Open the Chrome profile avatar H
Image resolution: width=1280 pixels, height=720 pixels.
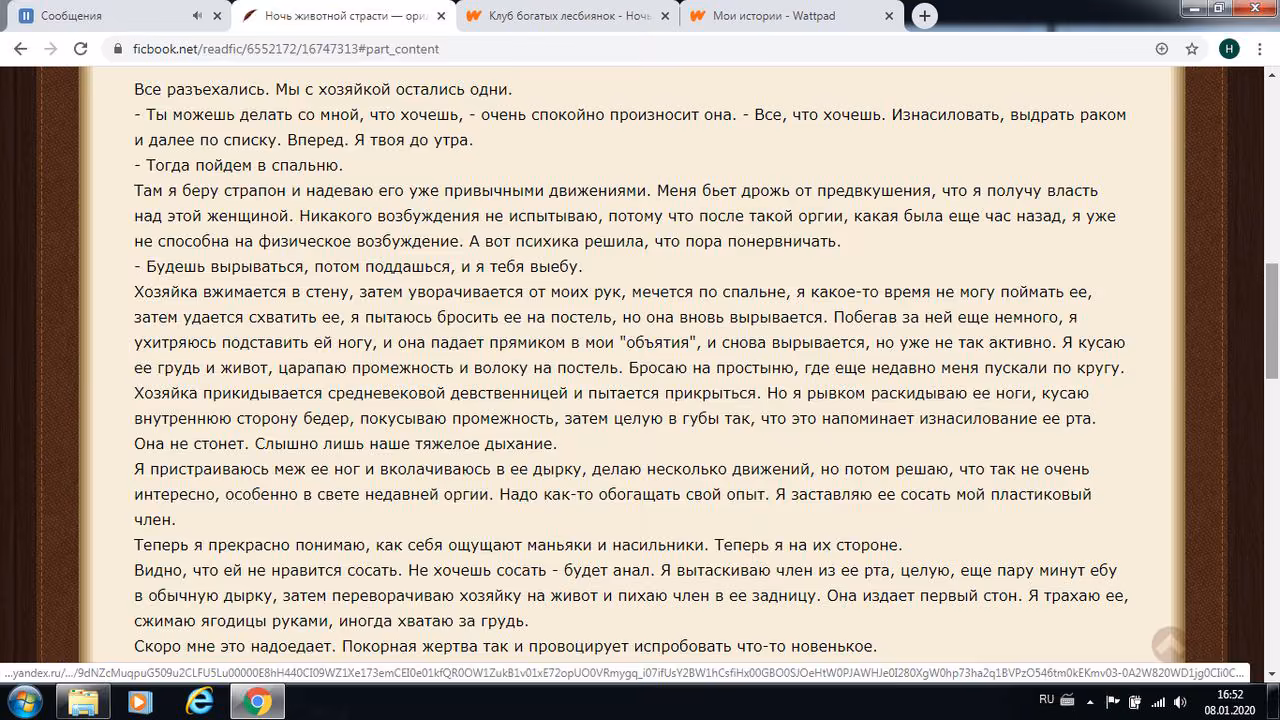click(1229, 49)
